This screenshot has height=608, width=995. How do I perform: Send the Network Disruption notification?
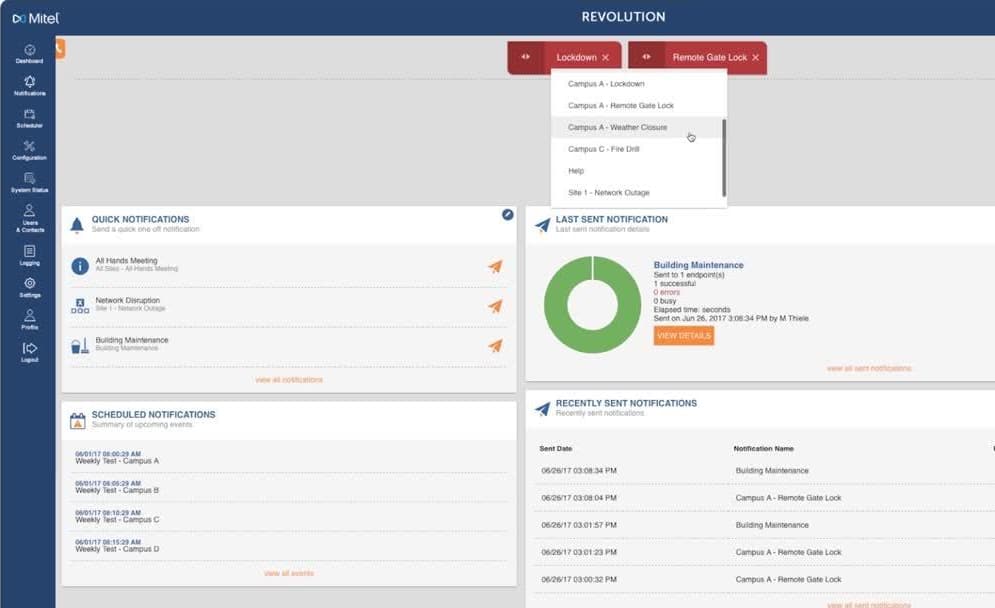coord(495,306)
